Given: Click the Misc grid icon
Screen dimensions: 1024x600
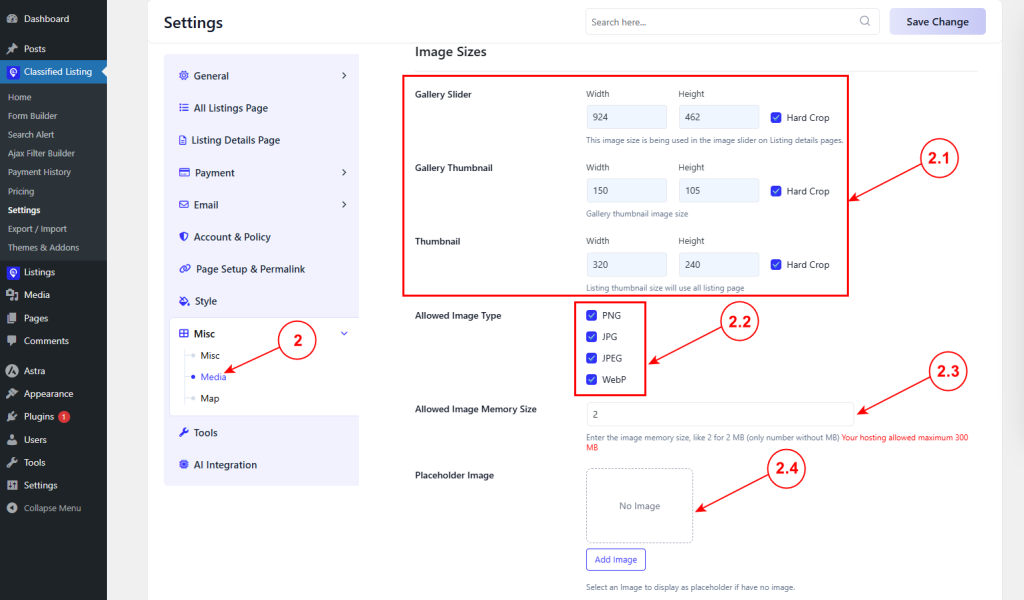Looking at the screenshot, I should pyautogui.click(x=184, y=333).
